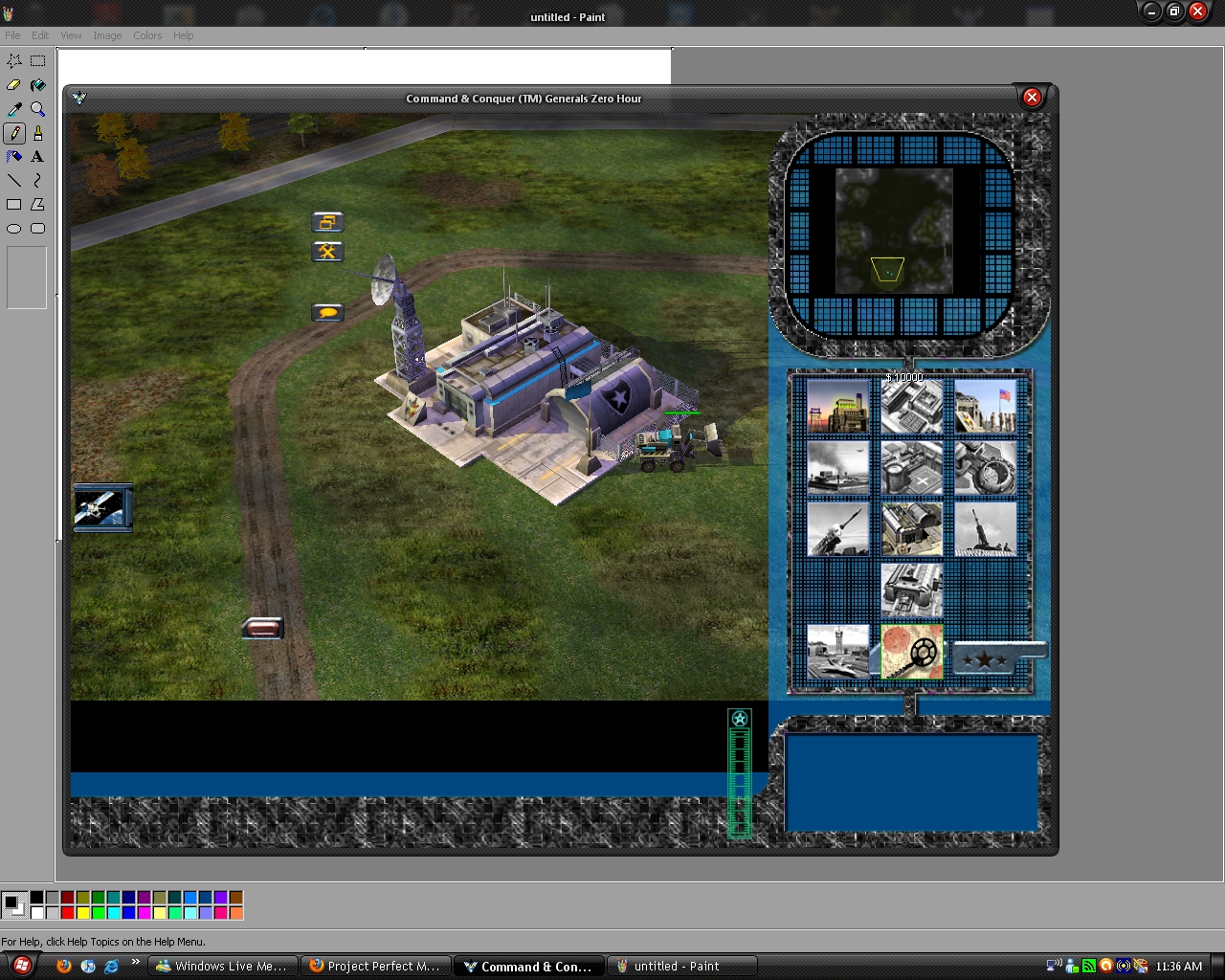Viewport: 1225px width, 980px height.
Task: Pick the magenta color swatch
Action: pos(144,912)
